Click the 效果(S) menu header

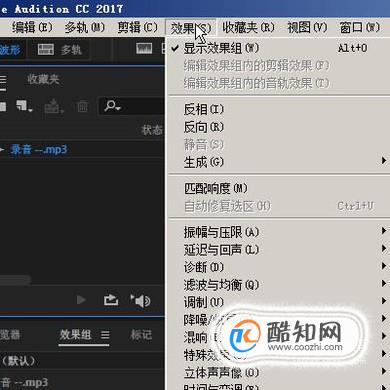[x=191, y=28]
